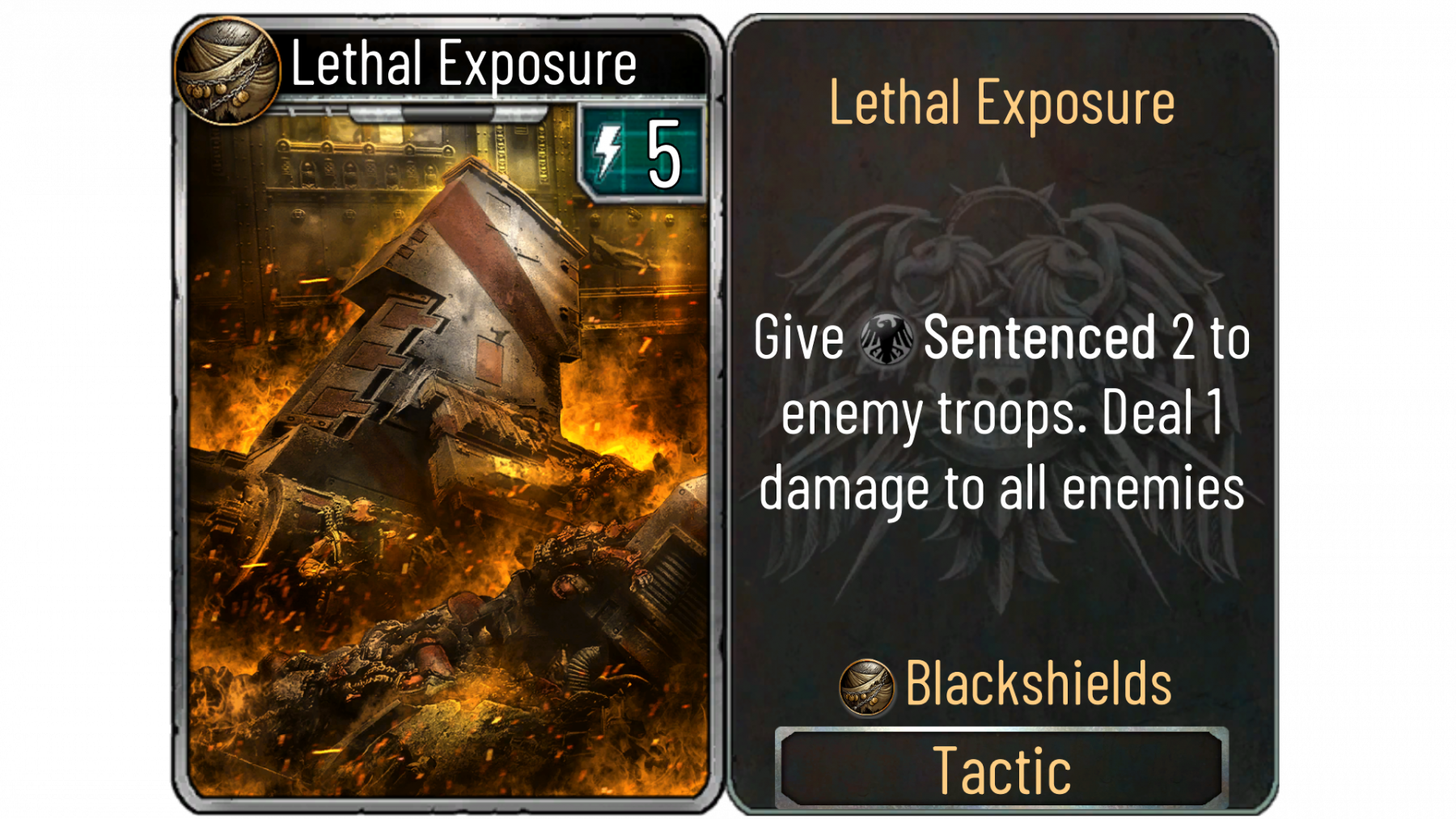This screenshot has width=1456, height=819.
Task: Click the lightning bolt energy icon
Action: (x=607, y=152)
